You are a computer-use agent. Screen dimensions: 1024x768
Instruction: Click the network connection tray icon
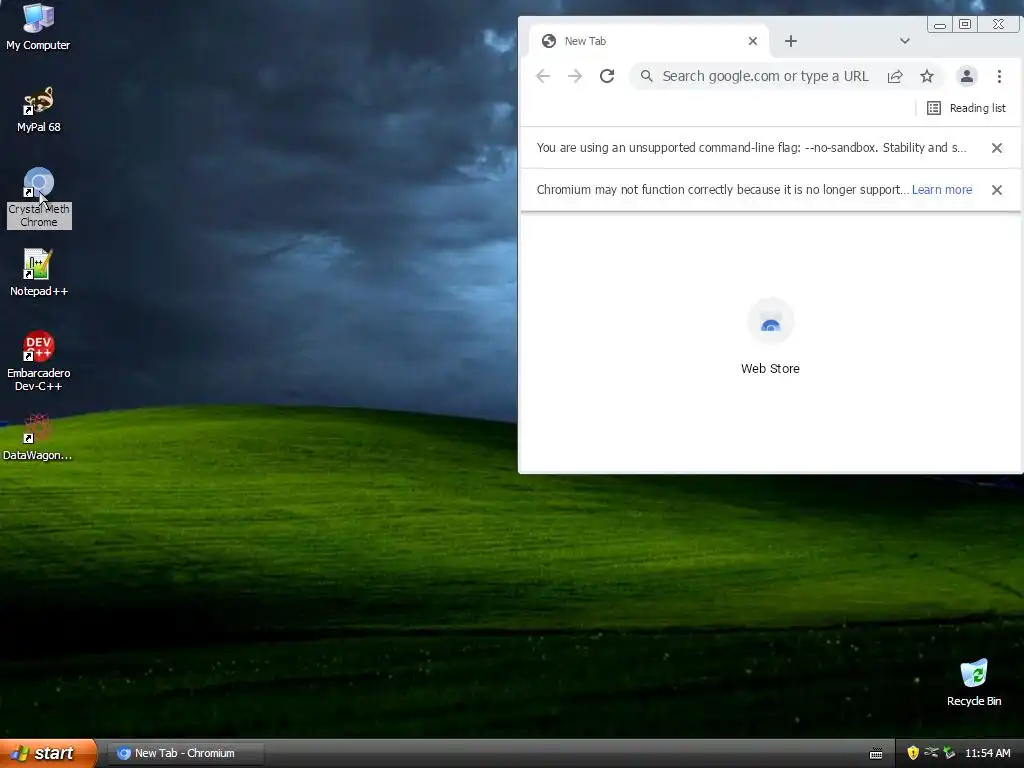(x=931, y=753)
